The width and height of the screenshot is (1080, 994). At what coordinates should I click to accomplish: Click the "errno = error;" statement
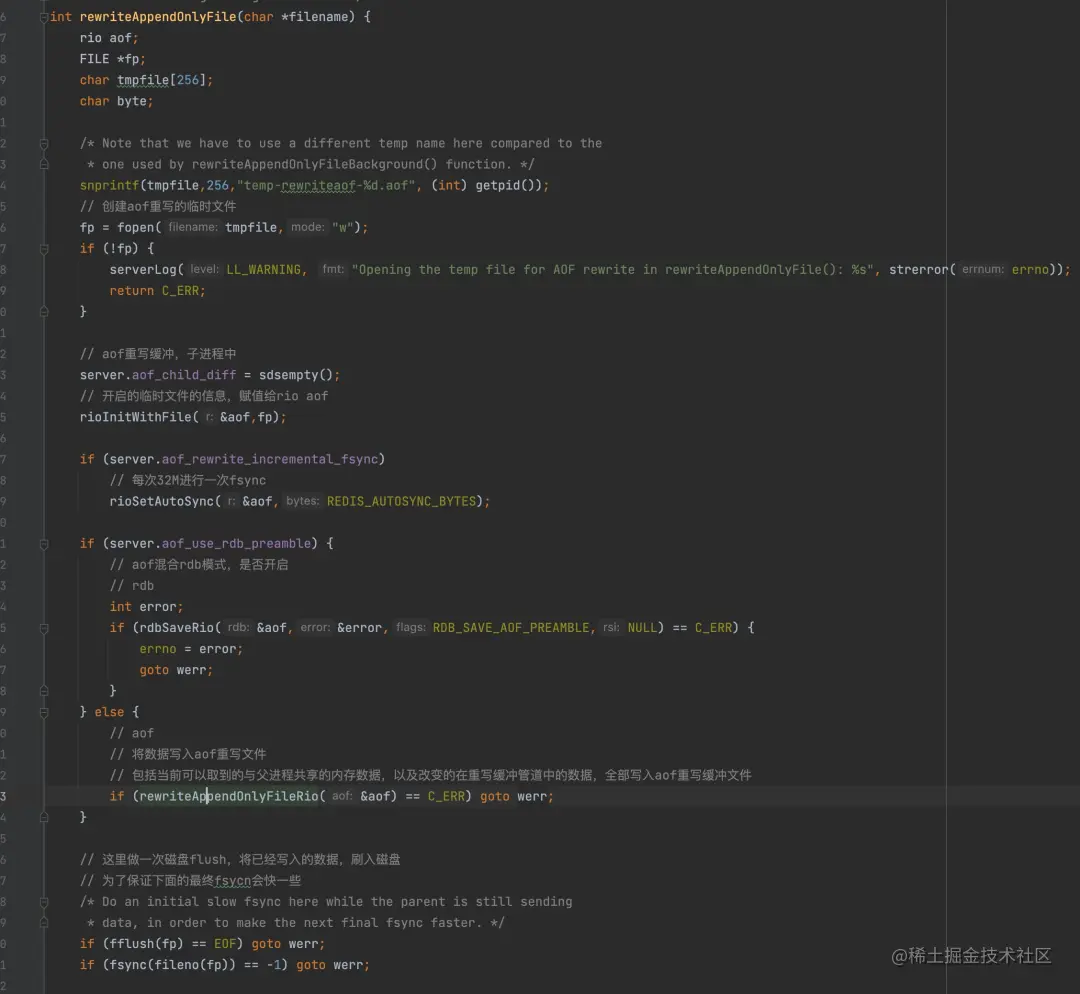coord(191,649)
